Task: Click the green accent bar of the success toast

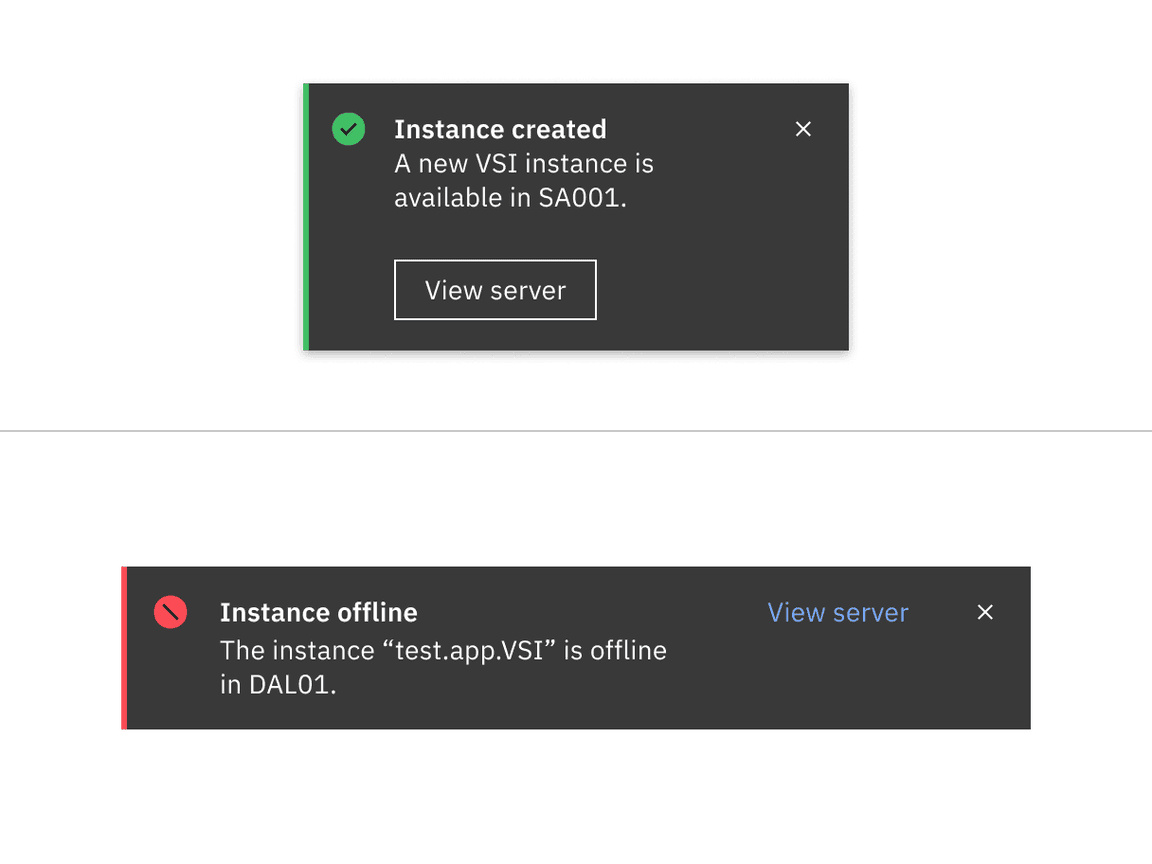Action: (305, 217)
